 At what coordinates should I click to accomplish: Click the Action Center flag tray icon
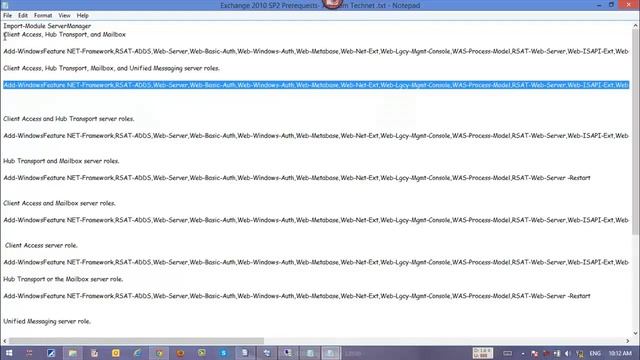[x=534, y=353]
